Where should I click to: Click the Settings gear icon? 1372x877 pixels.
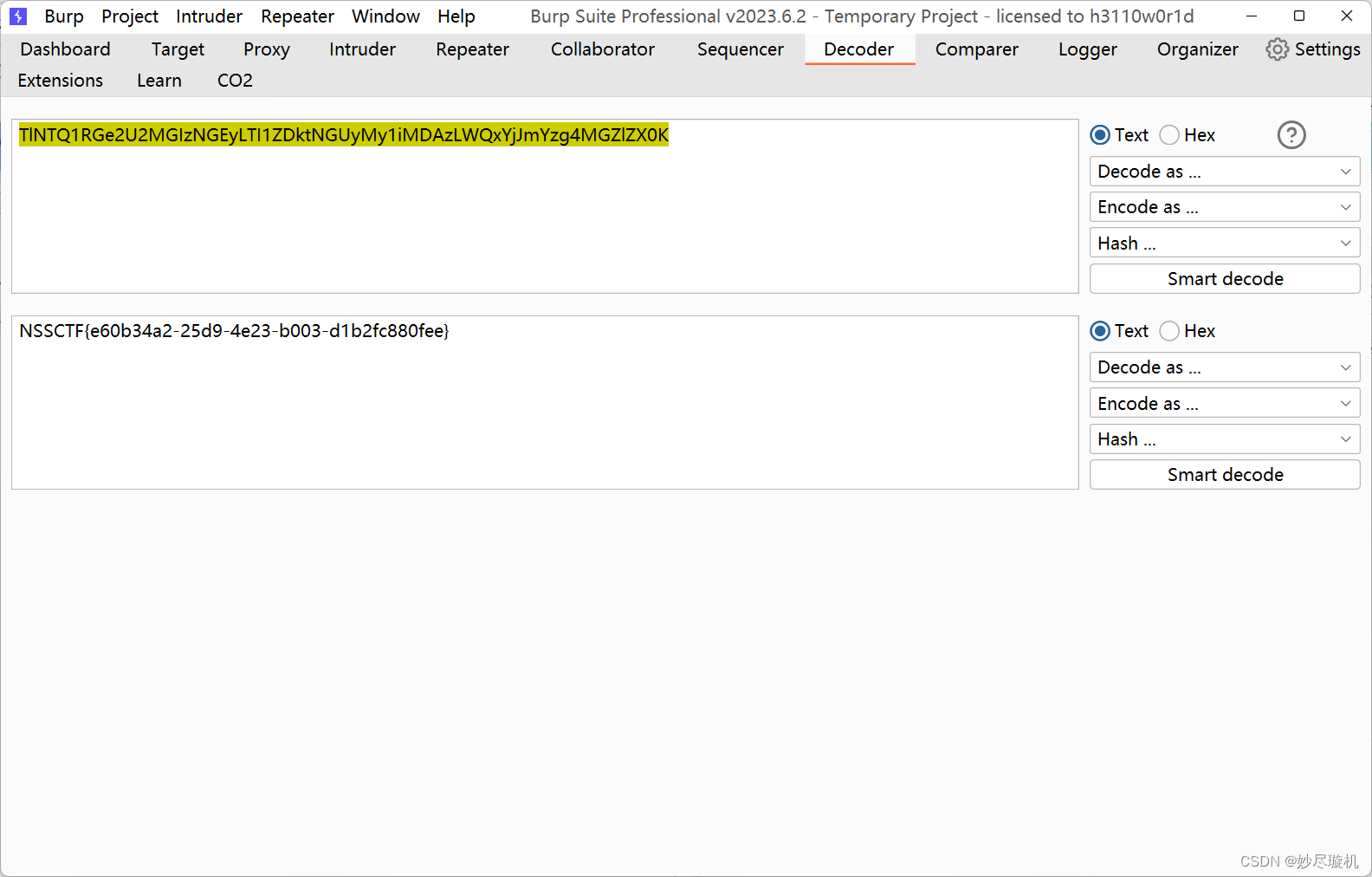pyautogui.click(x=1277, y=49)
